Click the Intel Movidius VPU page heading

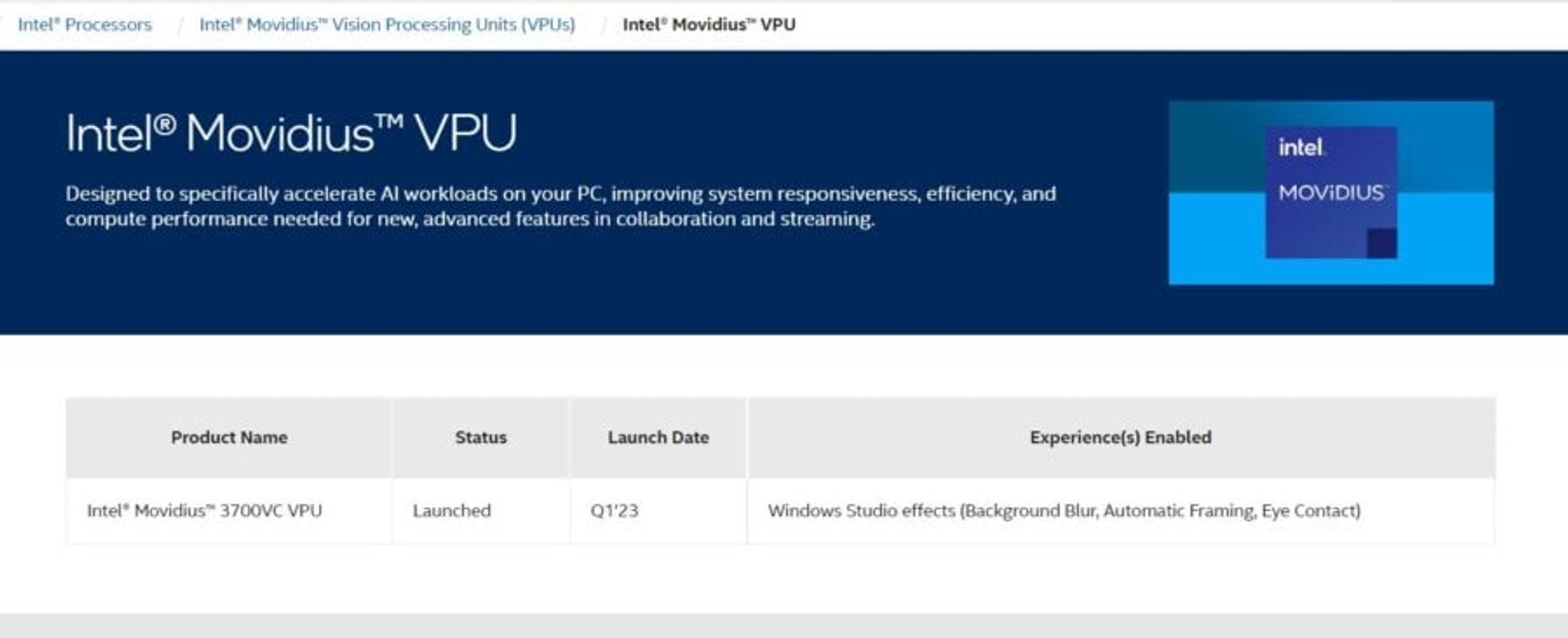click(x=292, y=133)
